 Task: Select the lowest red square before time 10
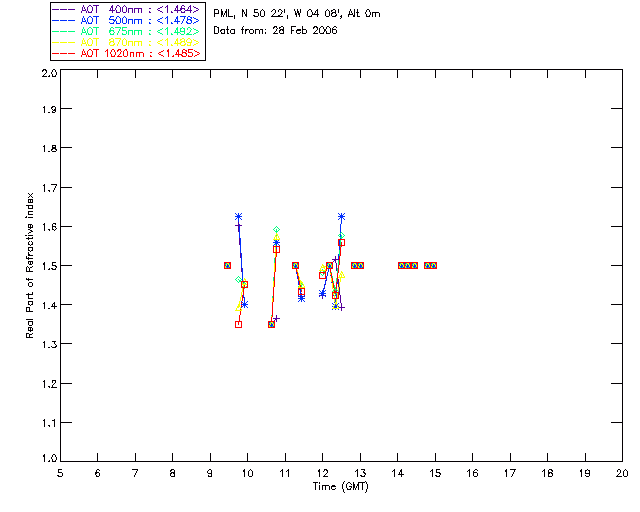coord(238,325)
